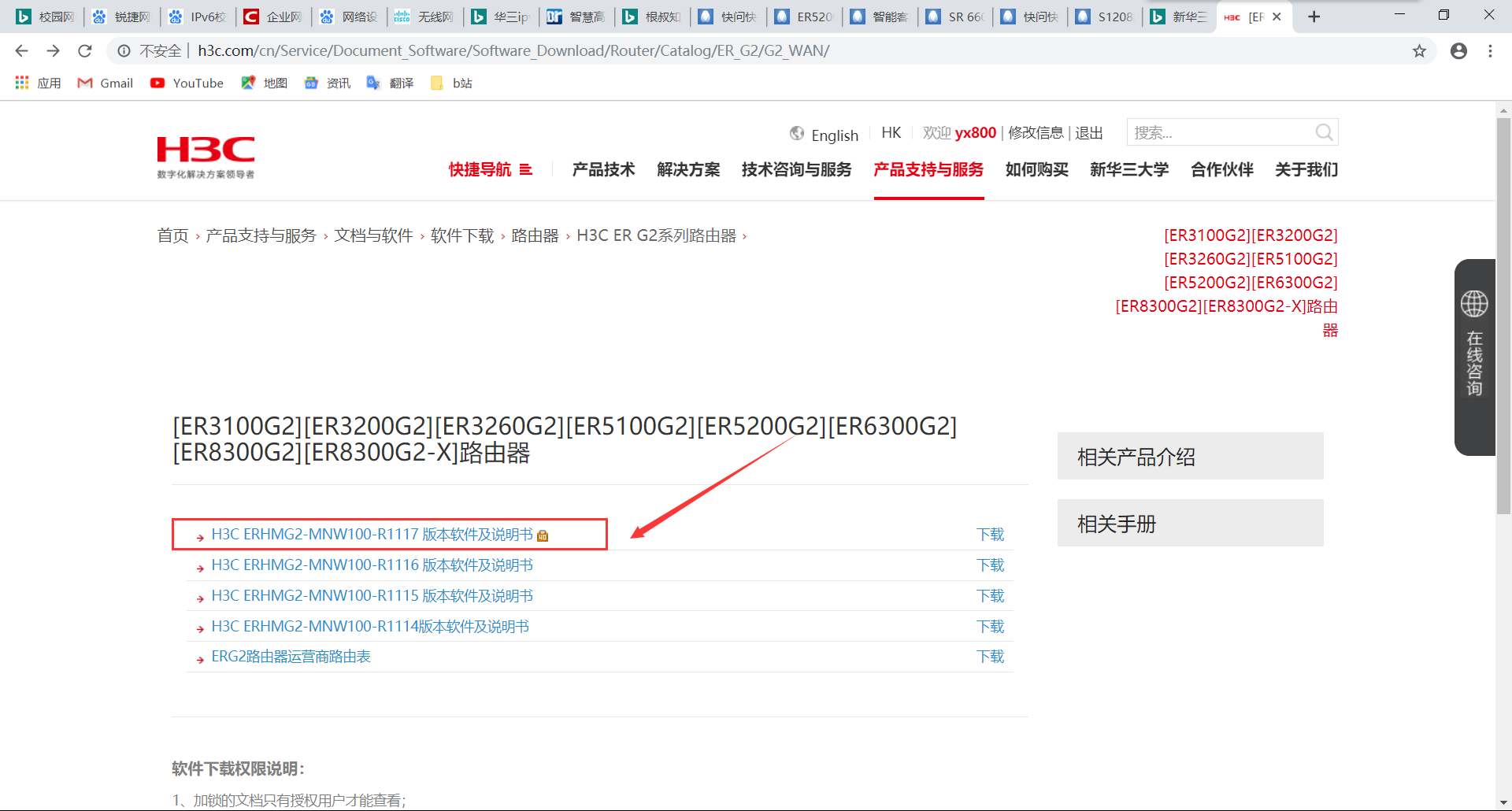The width and height of the screenshot is (1512, 811).
Task: Bookmark this page with the star icon
Action: (x=1419, y=51)
